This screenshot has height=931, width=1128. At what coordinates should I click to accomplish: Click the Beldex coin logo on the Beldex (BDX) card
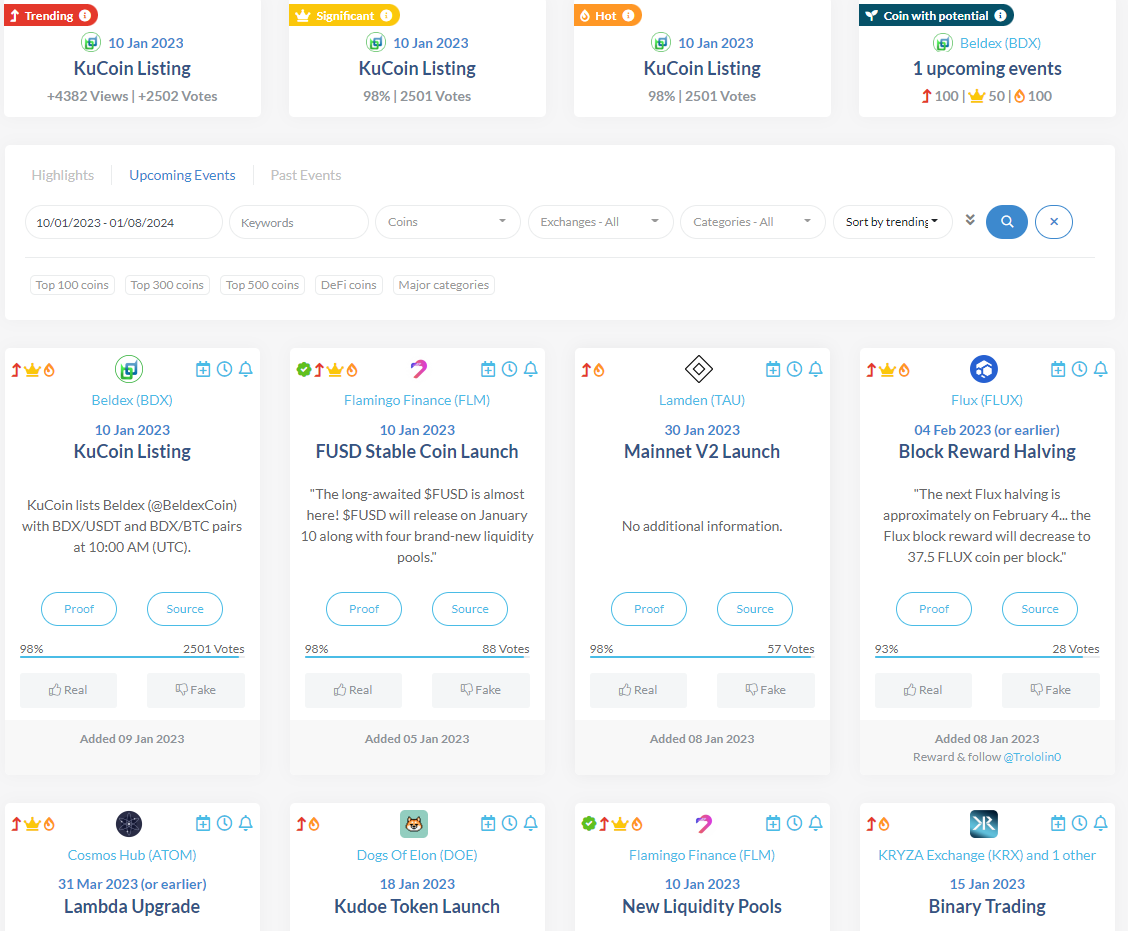pyautogui.click(x=129, y=369)
